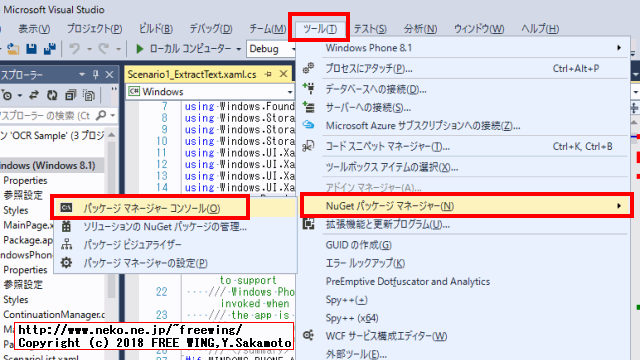640x360 pixels.
Task: Open the ローカル コンピューター target dropdown
Action: (239, 49)
